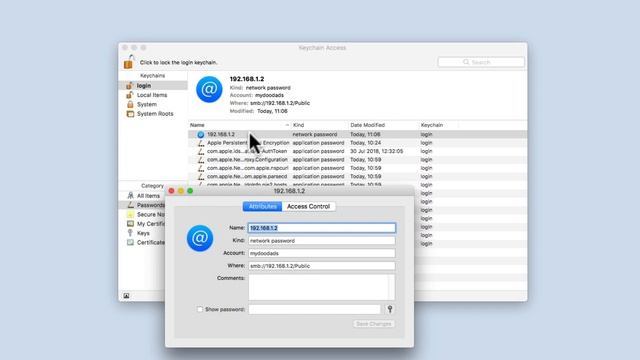
Task: Minimize the 192.168.1.2 dialog window
Action: [181, 191]
